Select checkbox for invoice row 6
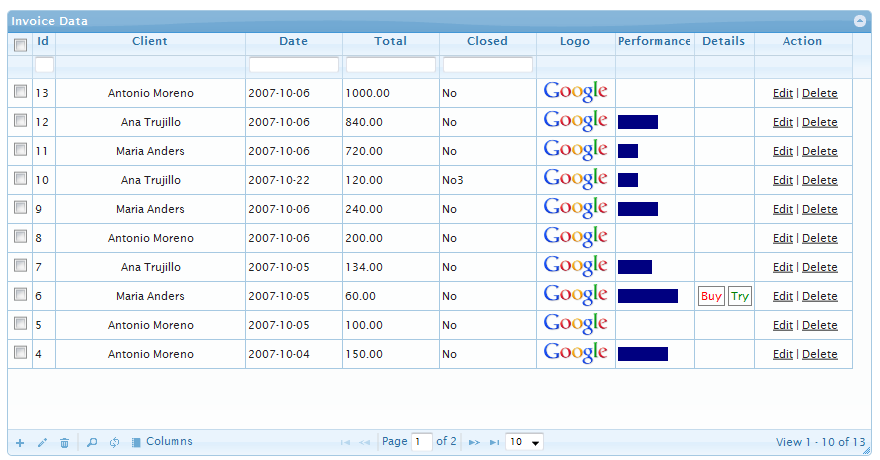The width and height of the screenshot is (880, 460). tap(20, 295)
